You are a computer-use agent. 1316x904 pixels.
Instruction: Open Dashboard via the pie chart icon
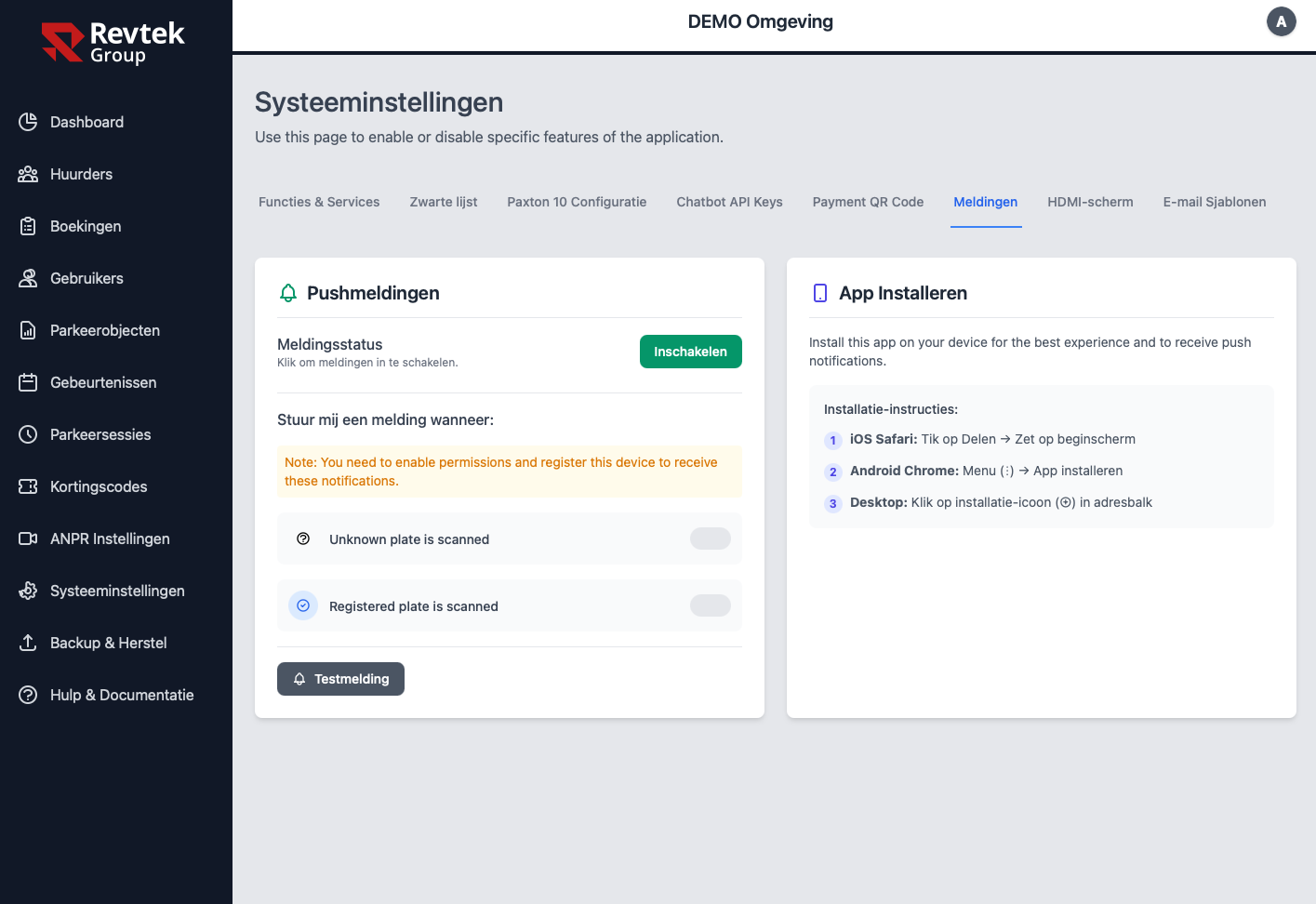pyautogui.click(x=28, y=122)
